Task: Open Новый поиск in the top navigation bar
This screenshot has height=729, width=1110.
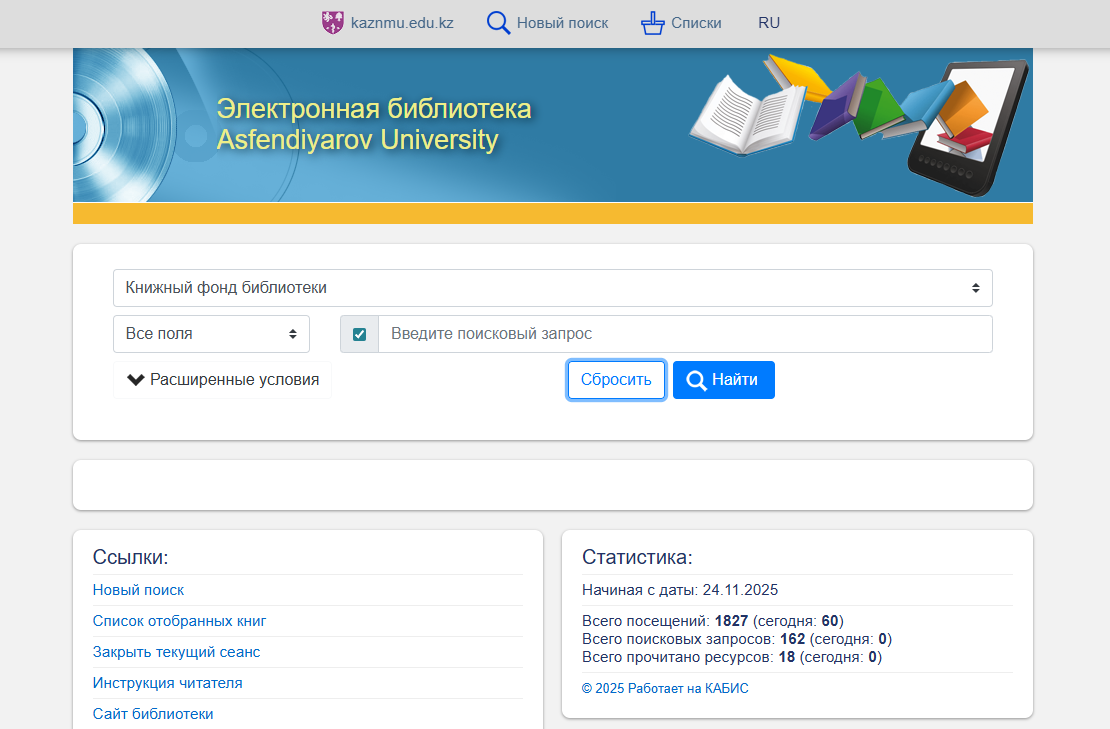Action: click(562, 23)
